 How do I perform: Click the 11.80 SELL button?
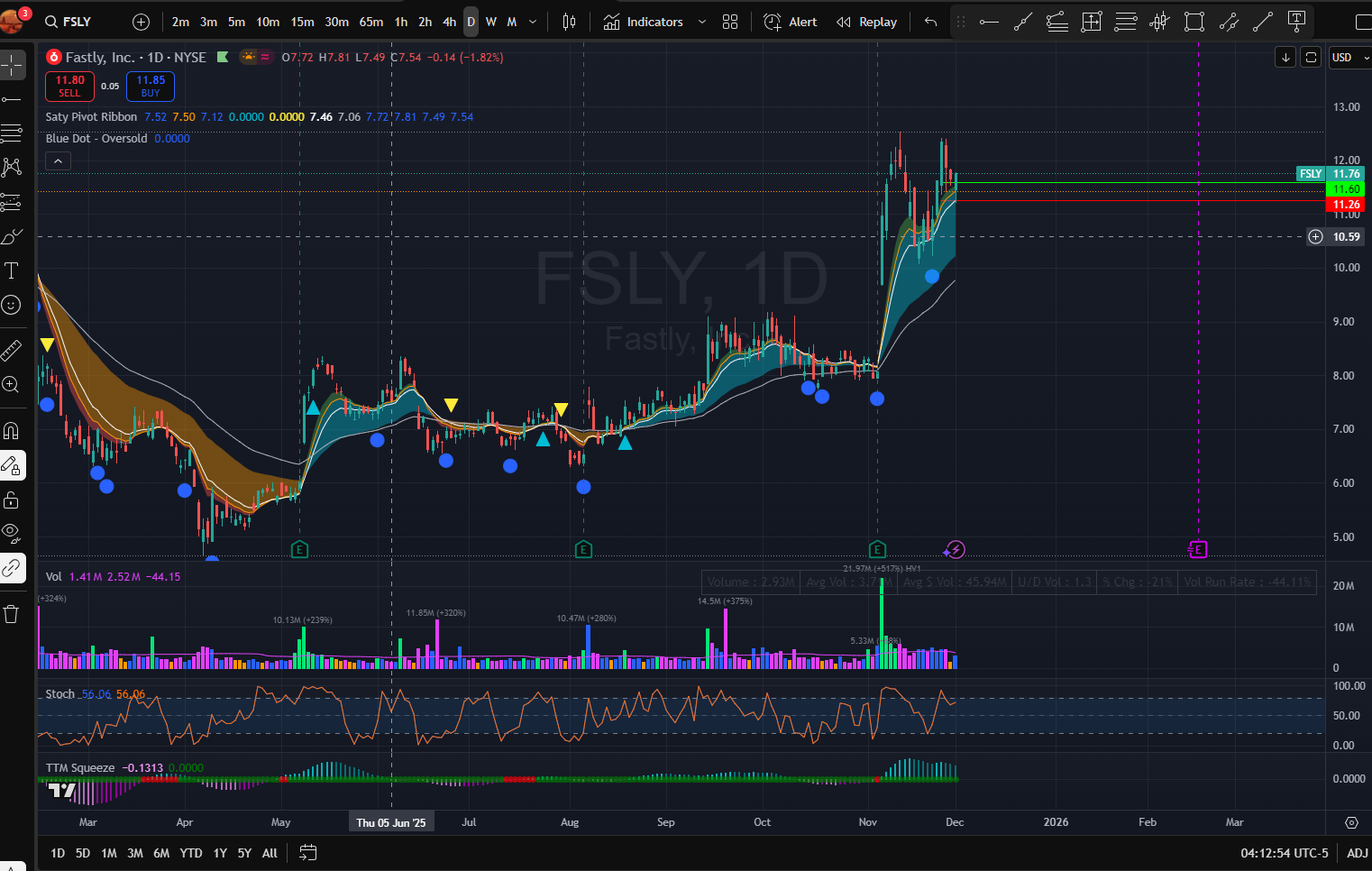pyautogui.click(x=69, y=87)
